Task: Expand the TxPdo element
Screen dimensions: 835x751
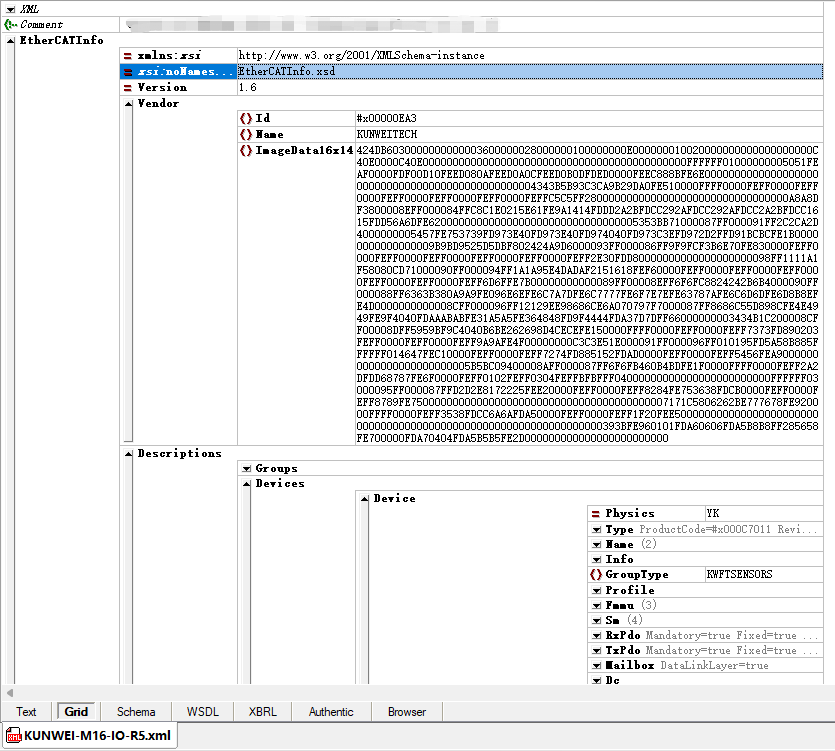Action: pyautogui.click(x=596, y=650)
